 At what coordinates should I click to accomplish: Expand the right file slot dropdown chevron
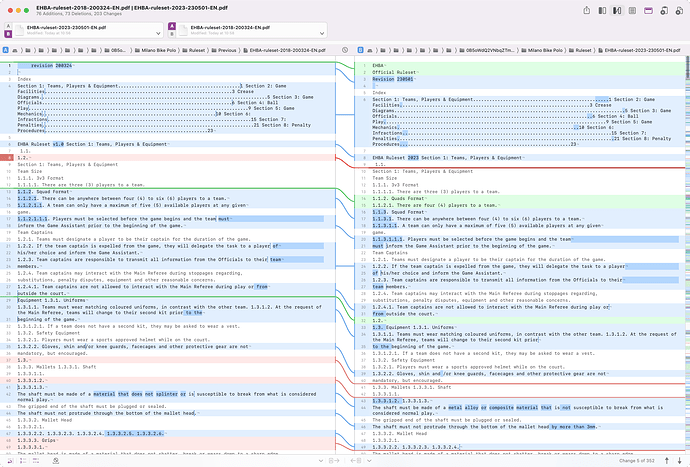pyautogui.click(x=322, y=33)
